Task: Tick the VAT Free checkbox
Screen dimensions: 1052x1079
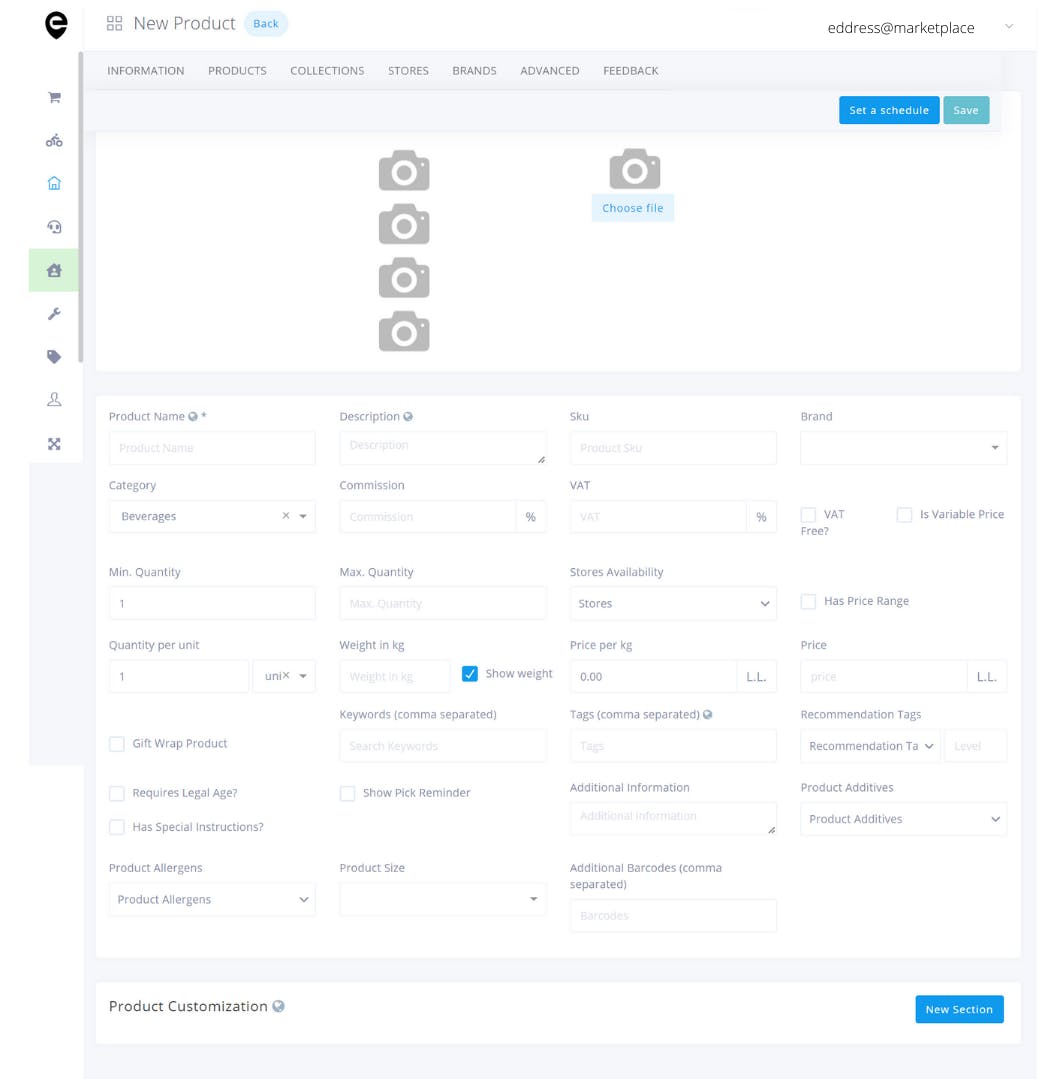Action: point(808,515)
